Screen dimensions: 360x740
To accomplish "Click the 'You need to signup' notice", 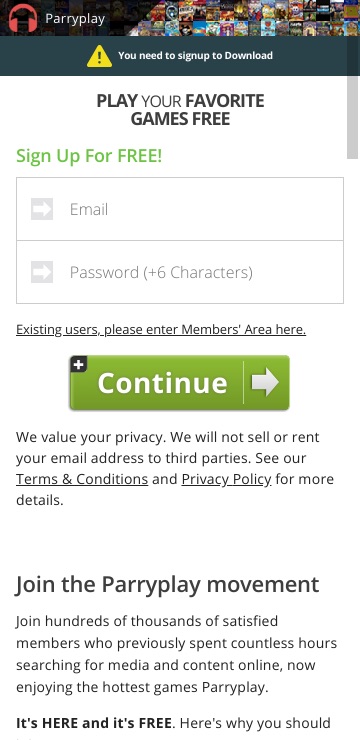I will (195, 56).
